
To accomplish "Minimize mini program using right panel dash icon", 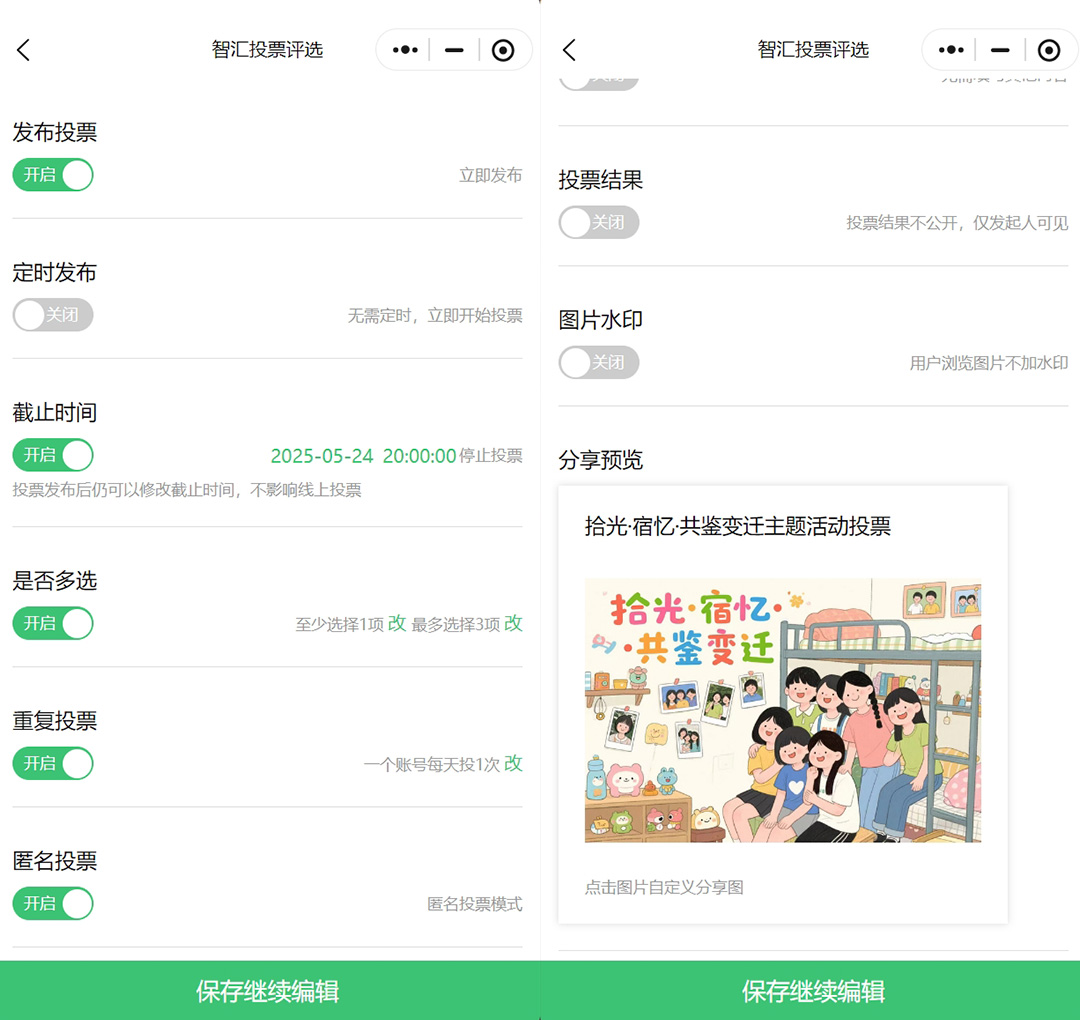I will (x=1000, y=50).
